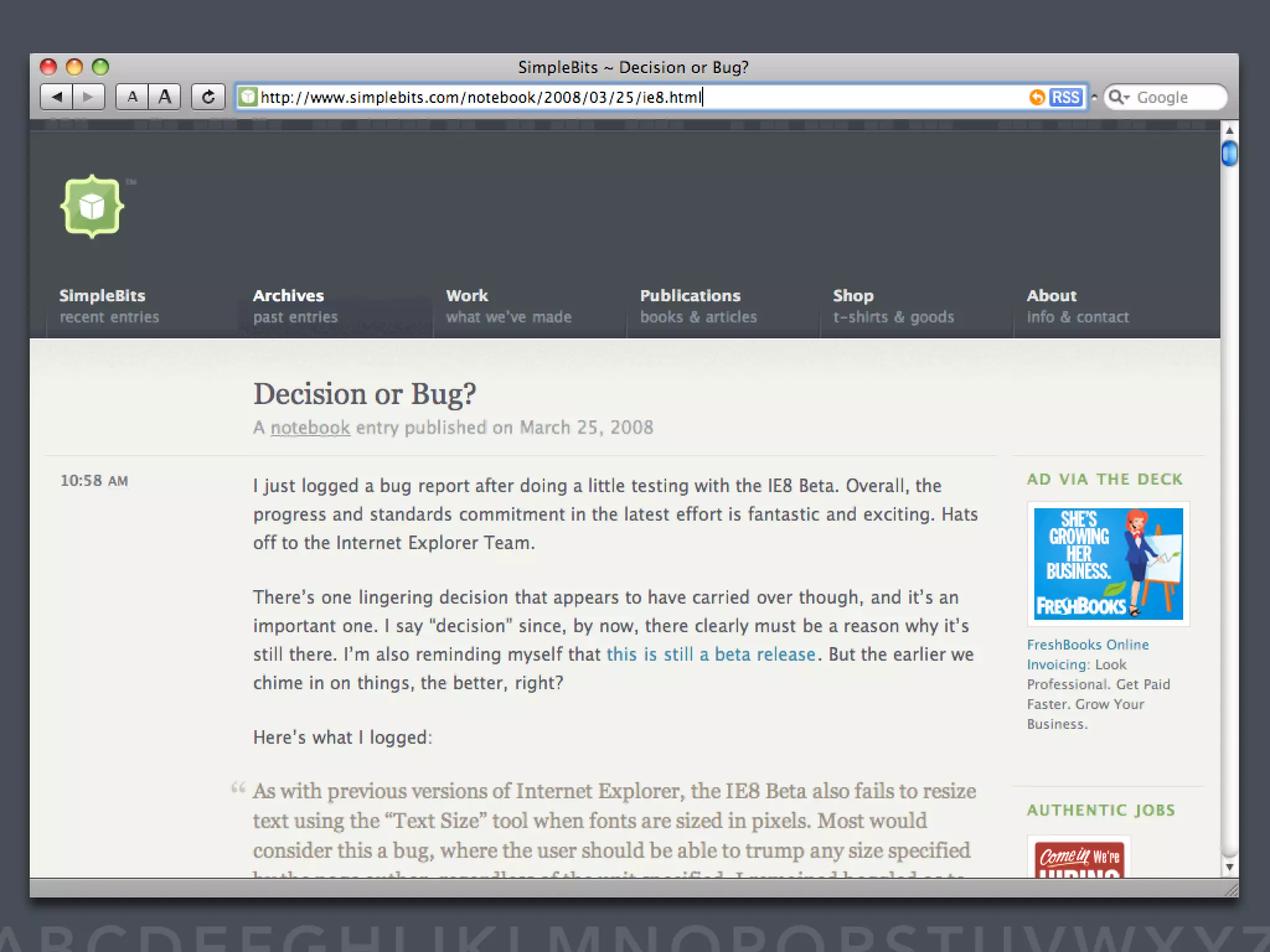The width and height of the screenshot is (1270, 952).
Task: Open the Archives past entries tab
Action: [295, 306]
